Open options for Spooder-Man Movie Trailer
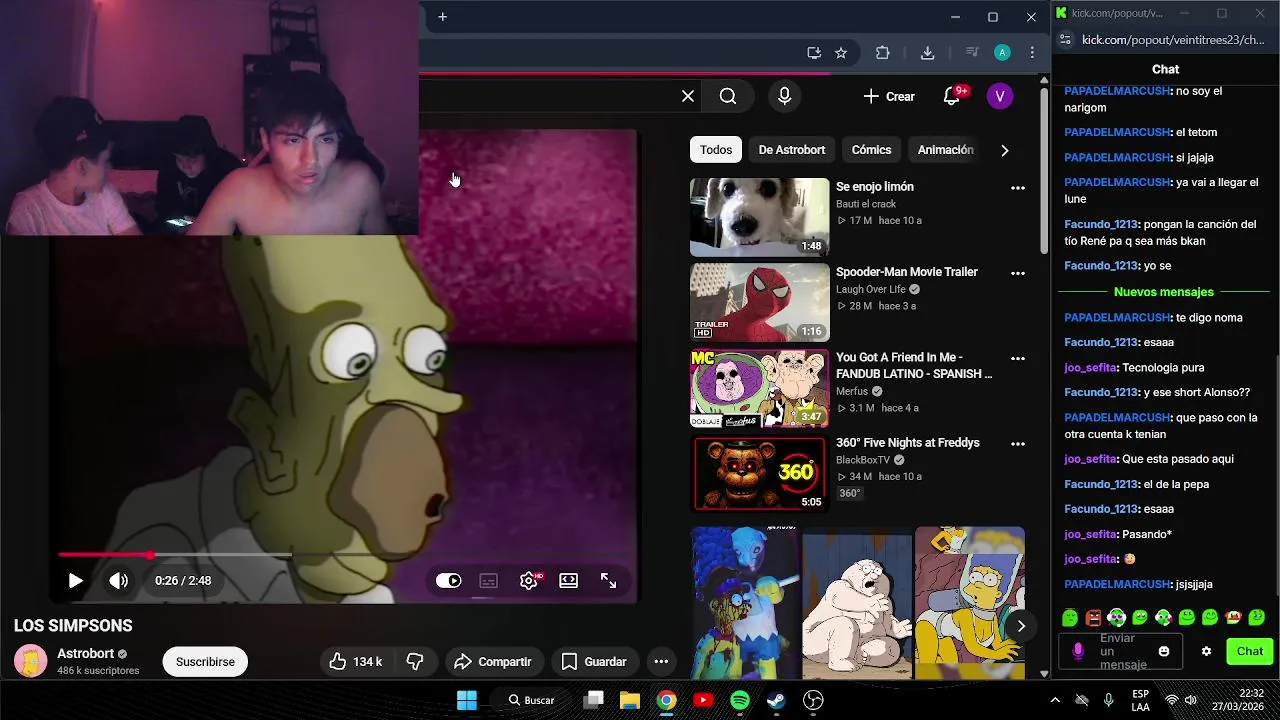Viewport: 1280px width, 720px height. pyautogui.click(x=1018, y=273)
